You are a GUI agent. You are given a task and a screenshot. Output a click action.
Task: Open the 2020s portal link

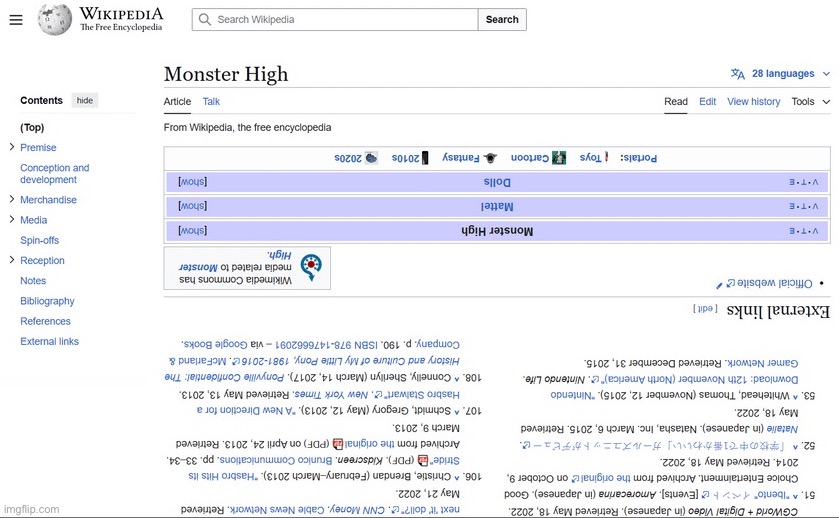[x=348, y=158]
